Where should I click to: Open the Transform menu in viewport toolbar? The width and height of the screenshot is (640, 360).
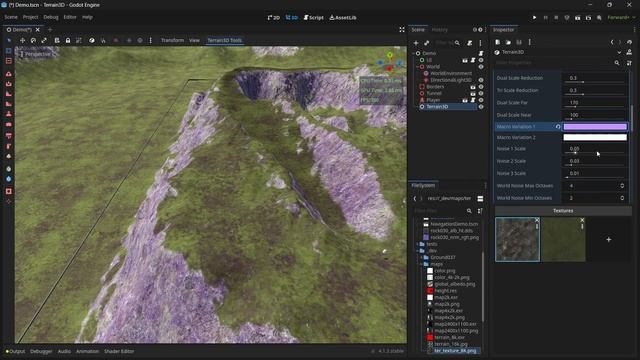point(172,40)
